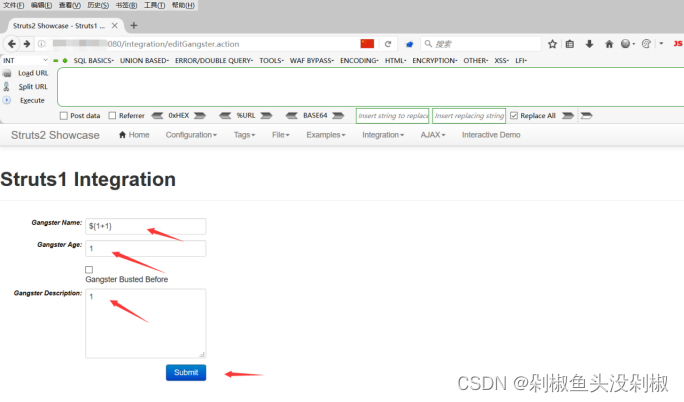The image size is (684, 402).
Task: Decode %URL with left arrow
Action: click(x=225, y=116)
